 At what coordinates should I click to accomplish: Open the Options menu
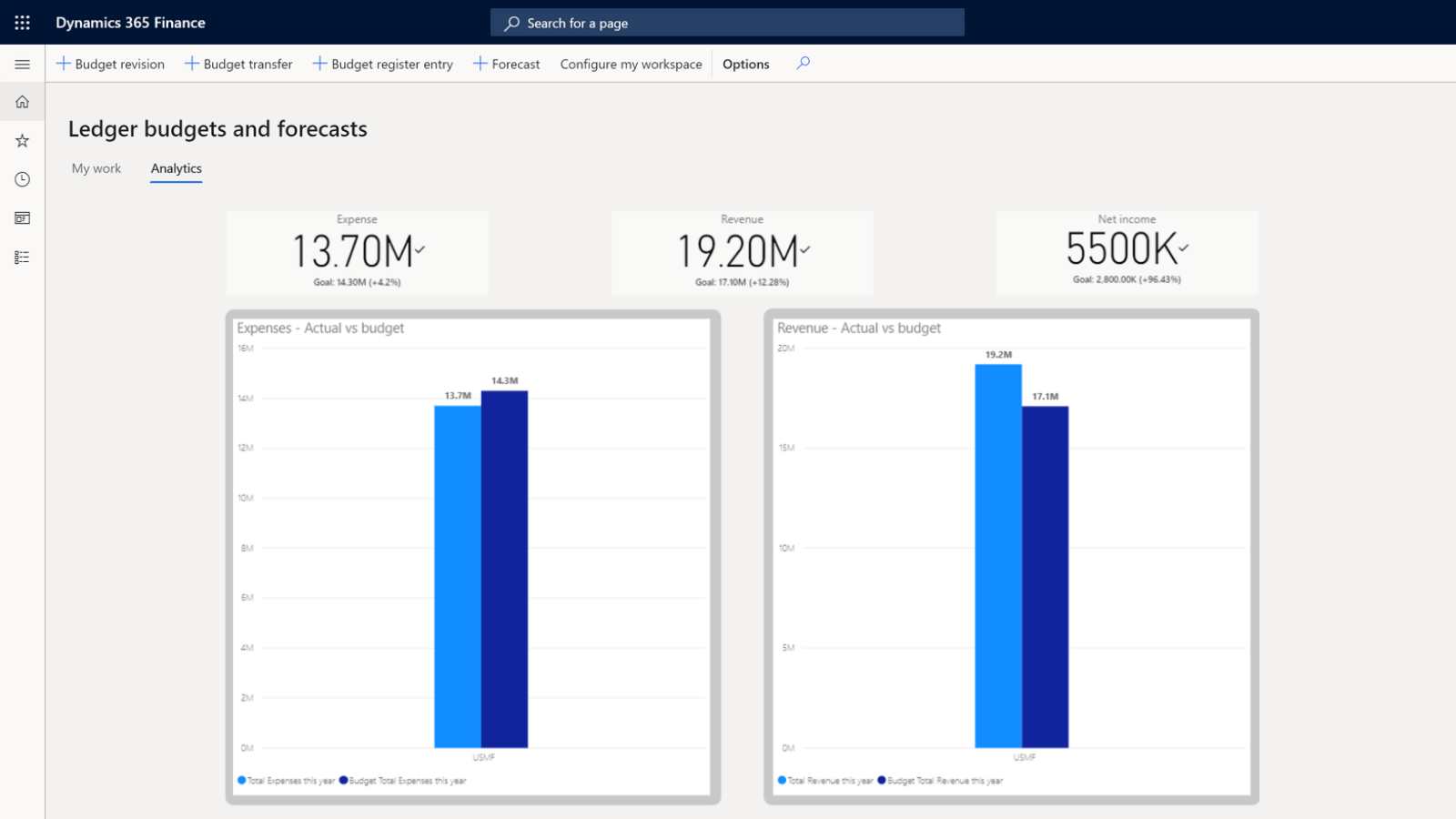[745, 64]
